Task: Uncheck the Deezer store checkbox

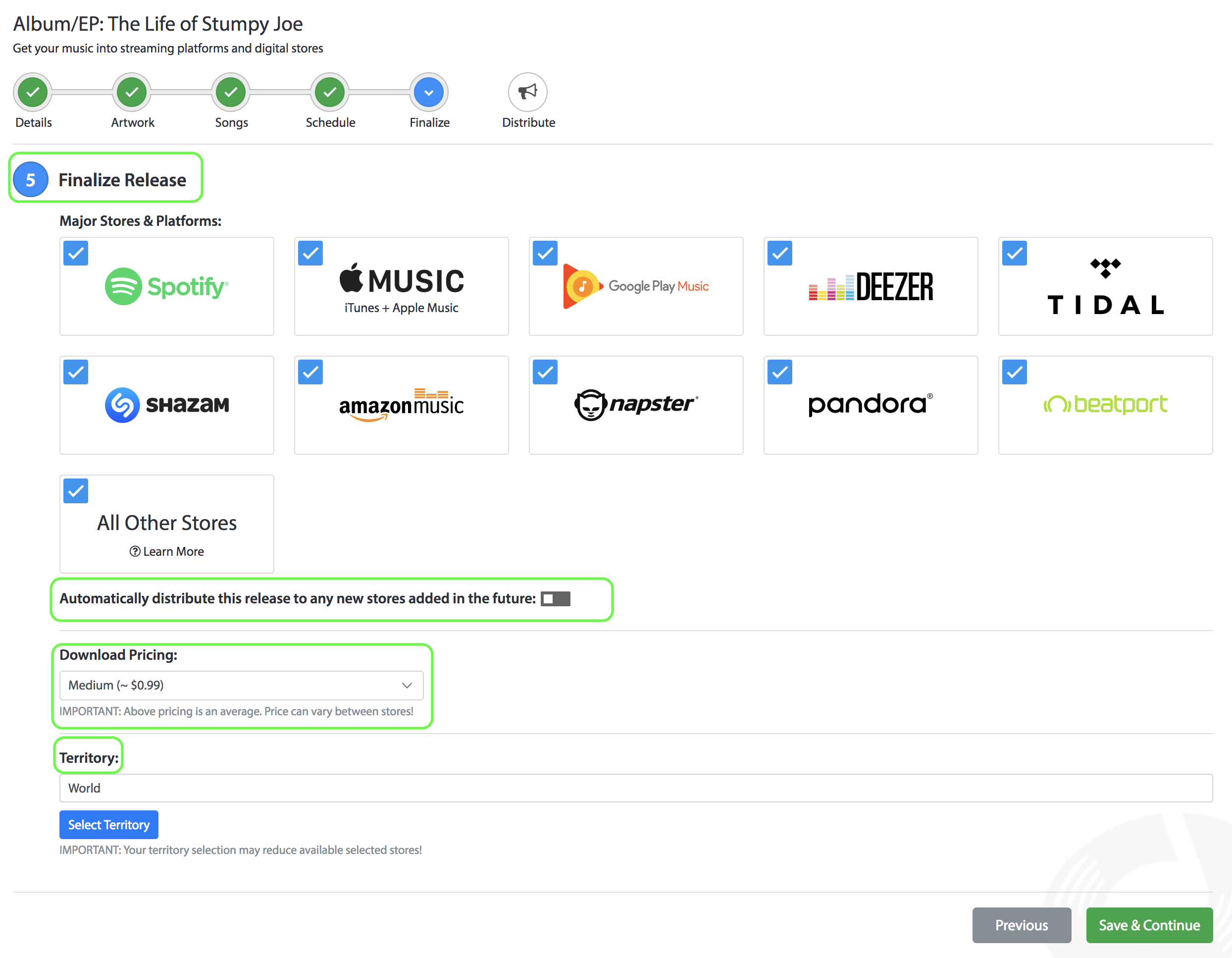Action: (x=779, y=253)
